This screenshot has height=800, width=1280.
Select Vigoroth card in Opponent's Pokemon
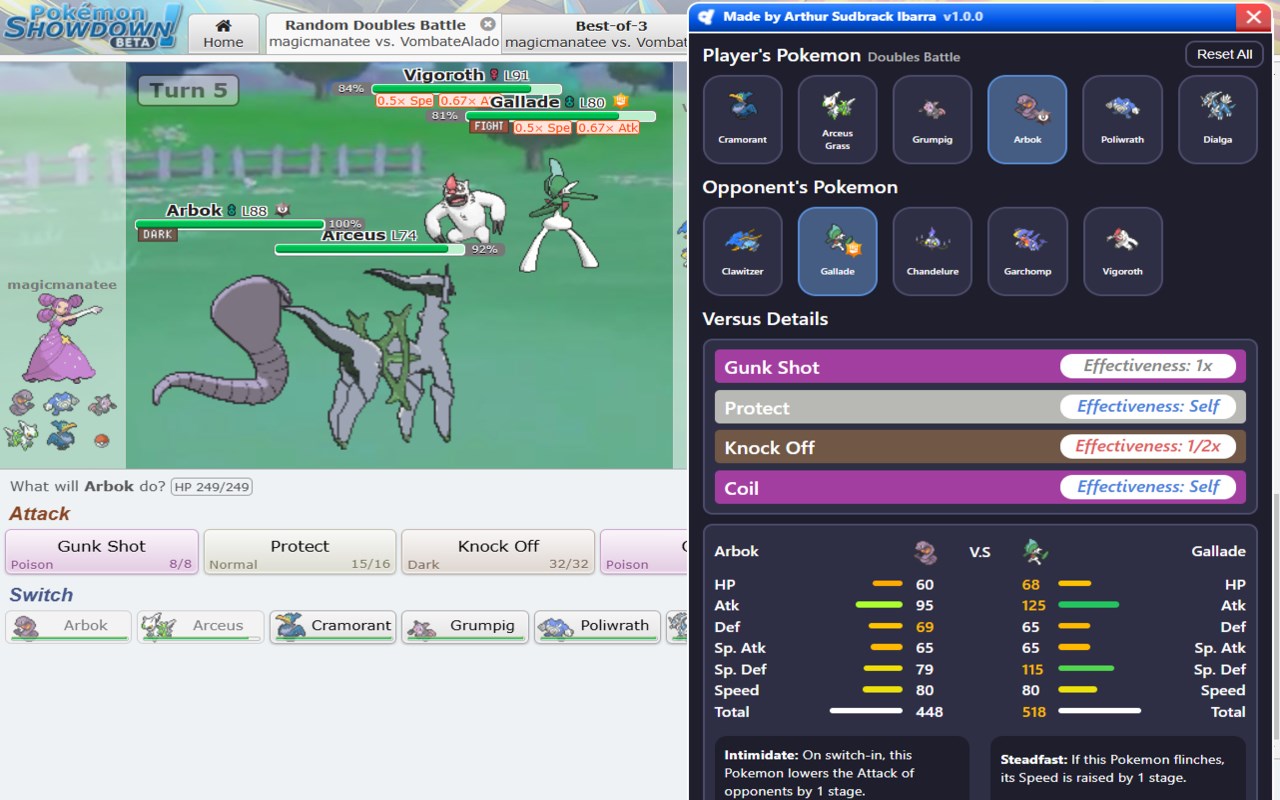point(1122,251)
